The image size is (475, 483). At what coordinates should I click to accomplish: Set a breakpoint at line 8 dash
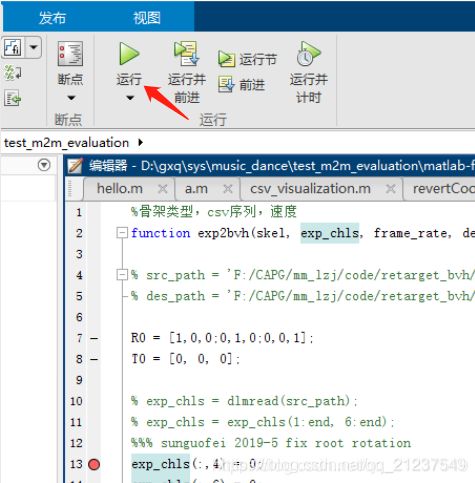[94, 360]
